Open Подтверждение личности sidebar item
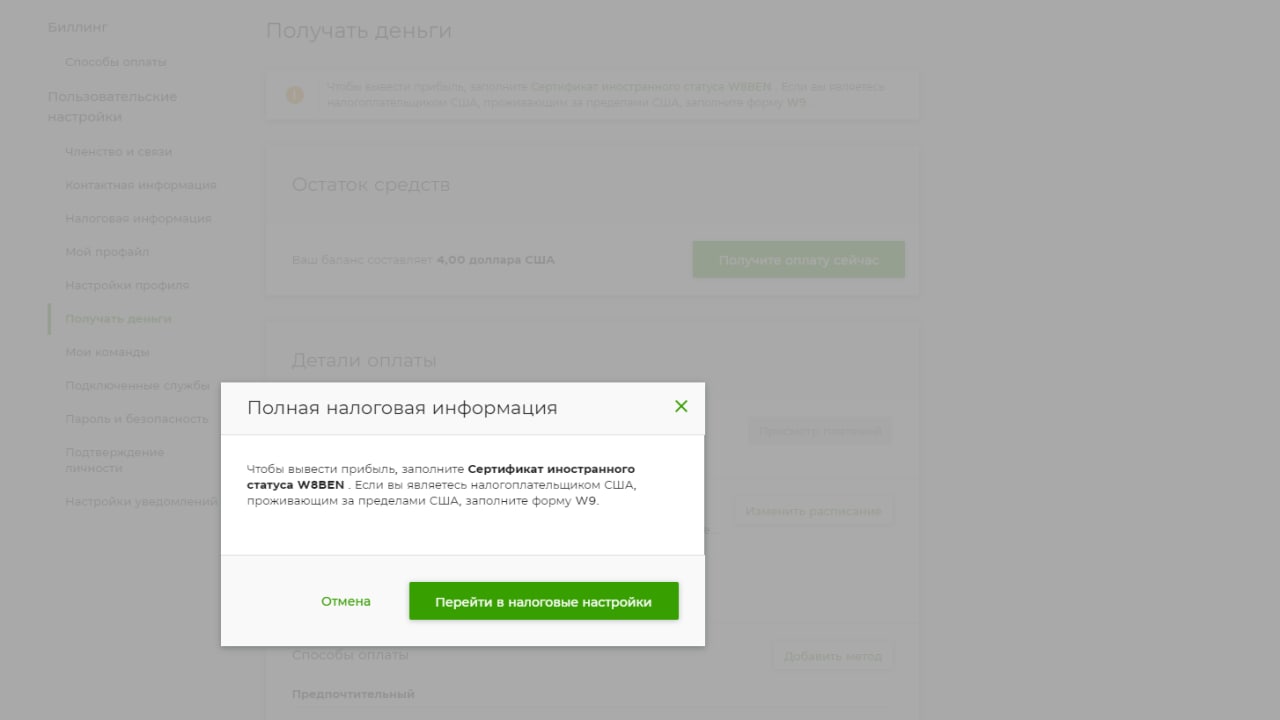Screen dimensions: 1280x720 (x=115, y=460)
